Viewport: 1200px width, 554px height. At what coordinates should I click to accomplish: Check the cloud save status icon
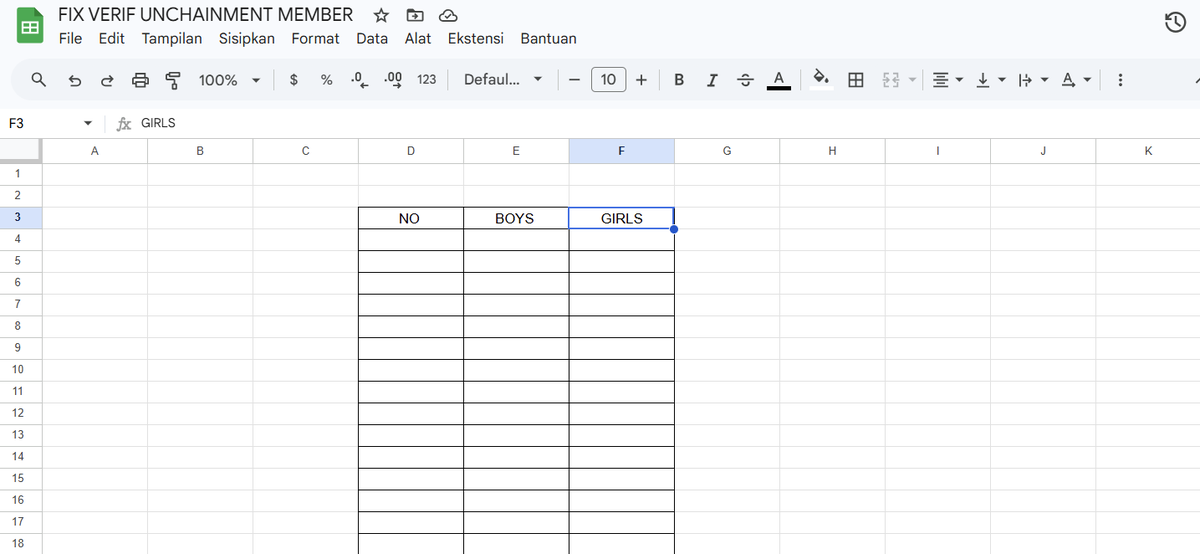448,15
